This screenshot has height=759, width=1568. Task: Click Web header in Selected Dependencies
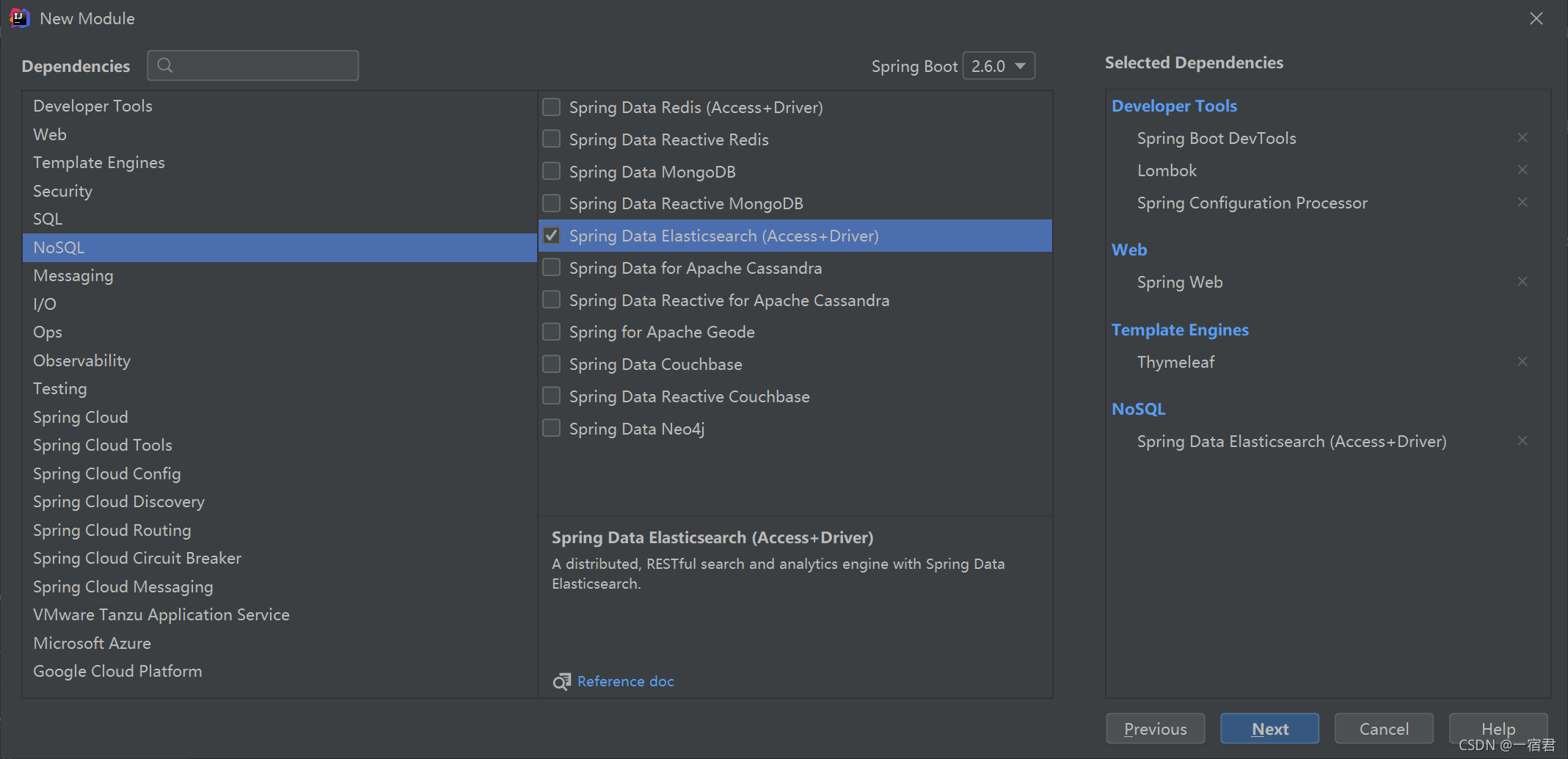click(x=1129, y=250)
